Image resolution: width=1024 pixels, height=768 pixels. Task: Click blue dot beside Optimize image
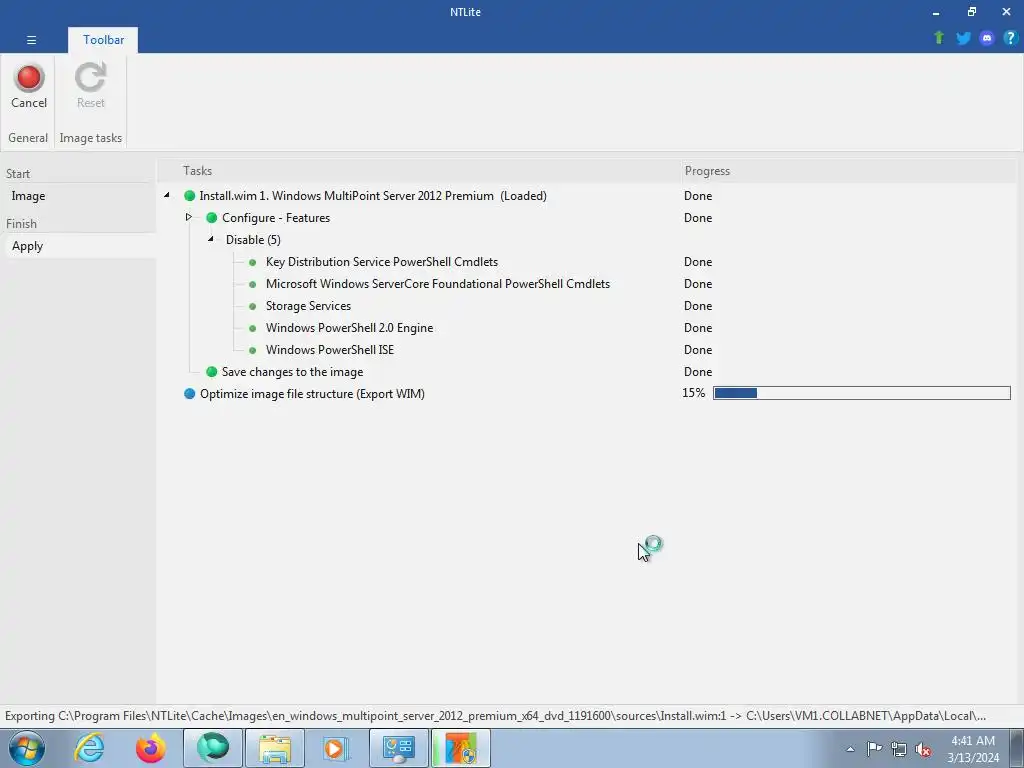point(189,394)
